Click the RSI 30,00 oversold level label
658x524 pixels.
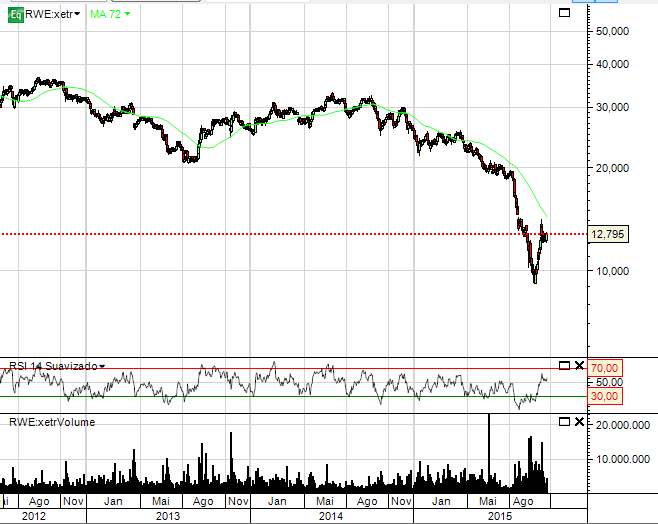click(604, 396)
